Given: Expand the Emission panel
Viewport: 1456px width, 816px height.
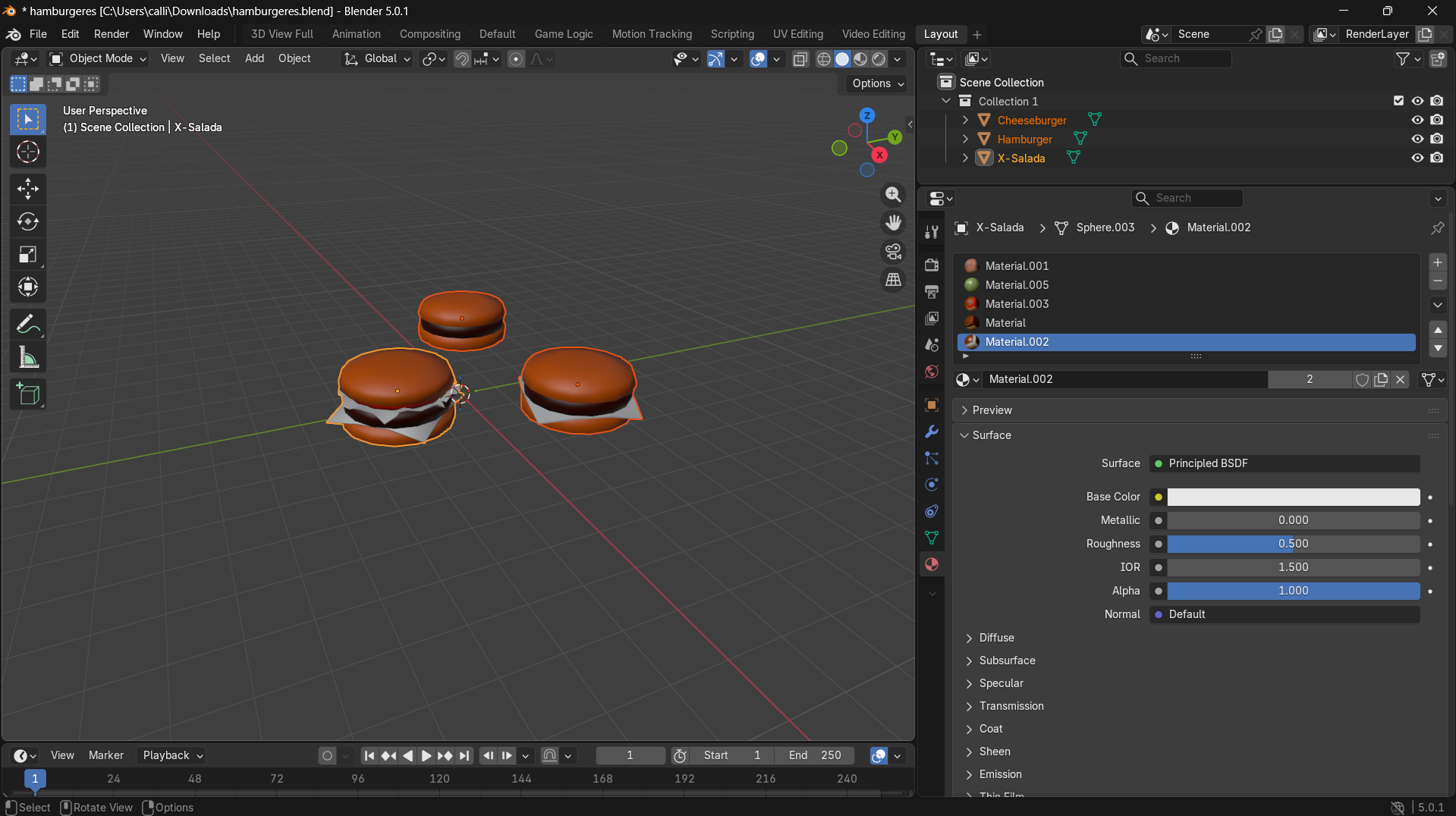Looking at the screenshot, I should (1000, 774).
